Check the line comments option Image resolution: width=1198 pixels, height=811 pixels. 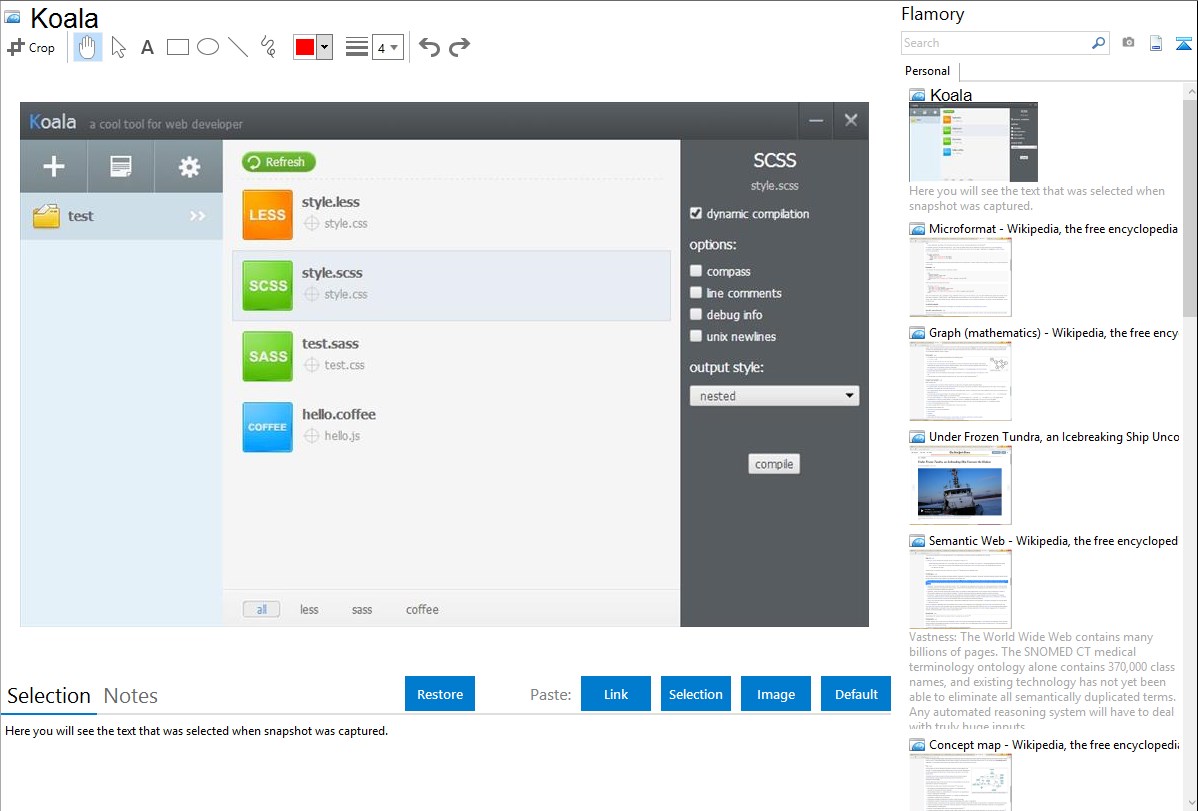696,293
